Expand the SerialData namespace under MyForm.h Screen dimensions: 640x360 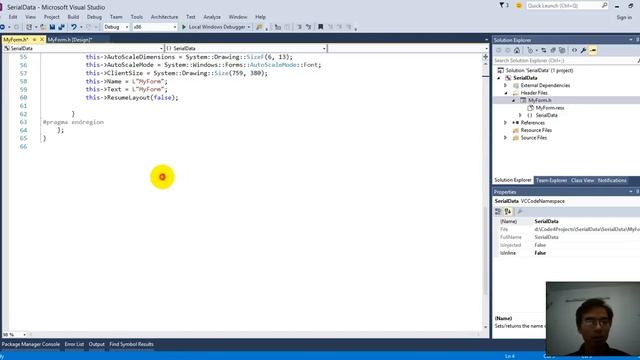coord(520,116)
